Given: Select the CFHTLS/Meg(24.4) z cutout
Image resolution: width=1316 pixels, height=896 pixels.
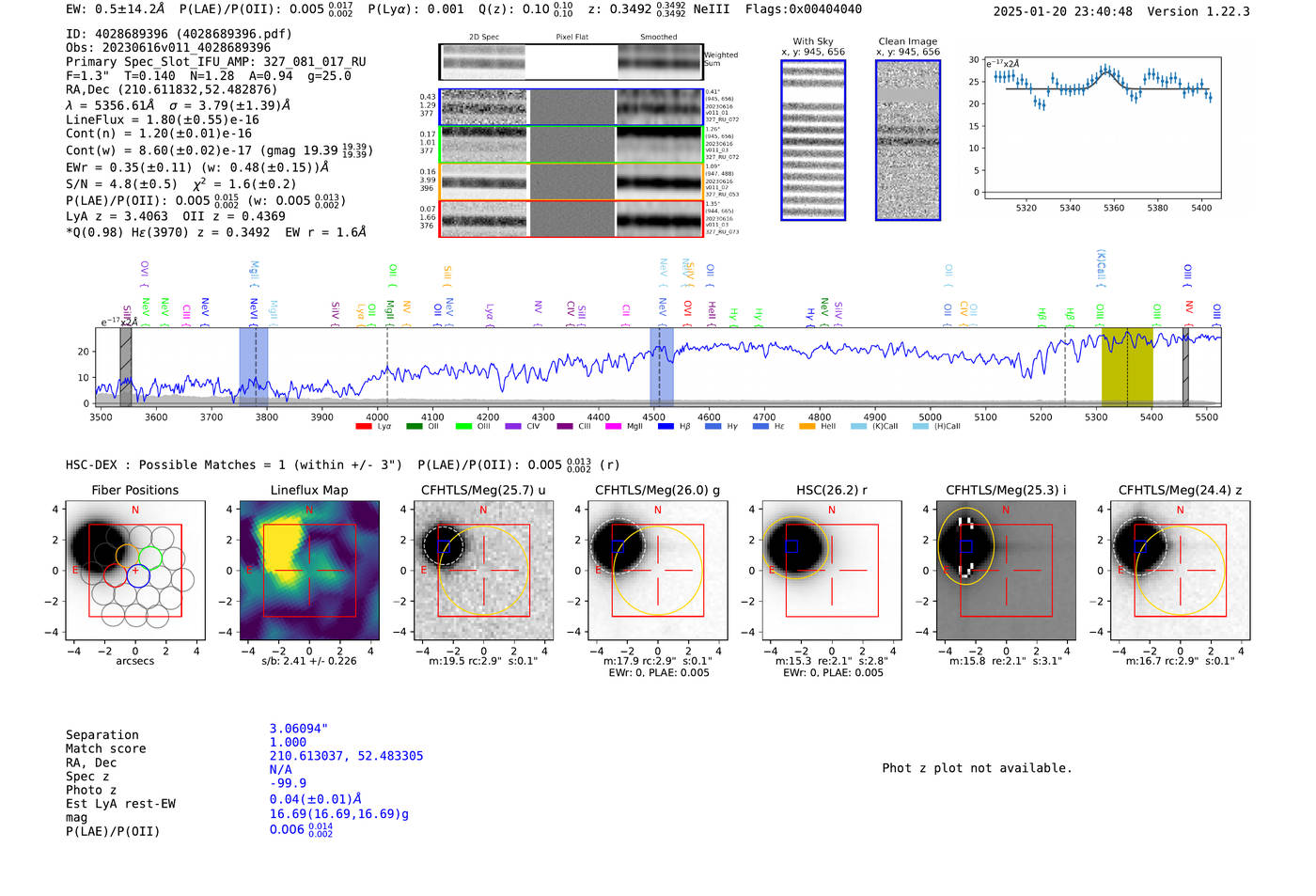Looking at the screenshot, I should [x=1181, y=570].
